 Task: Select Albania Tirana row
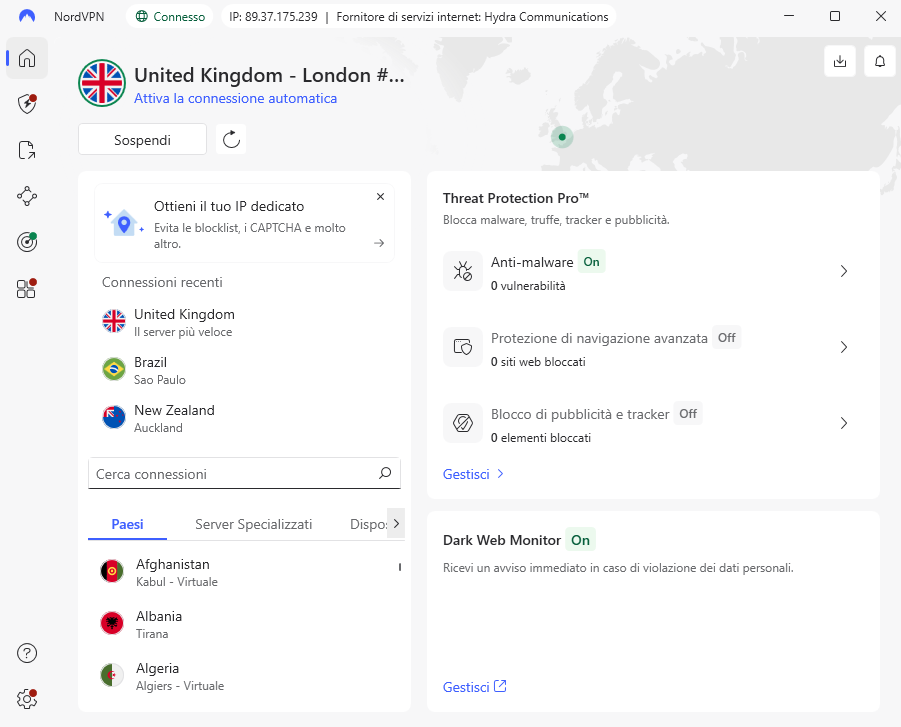pyautogui.click(x=244, y=624)
